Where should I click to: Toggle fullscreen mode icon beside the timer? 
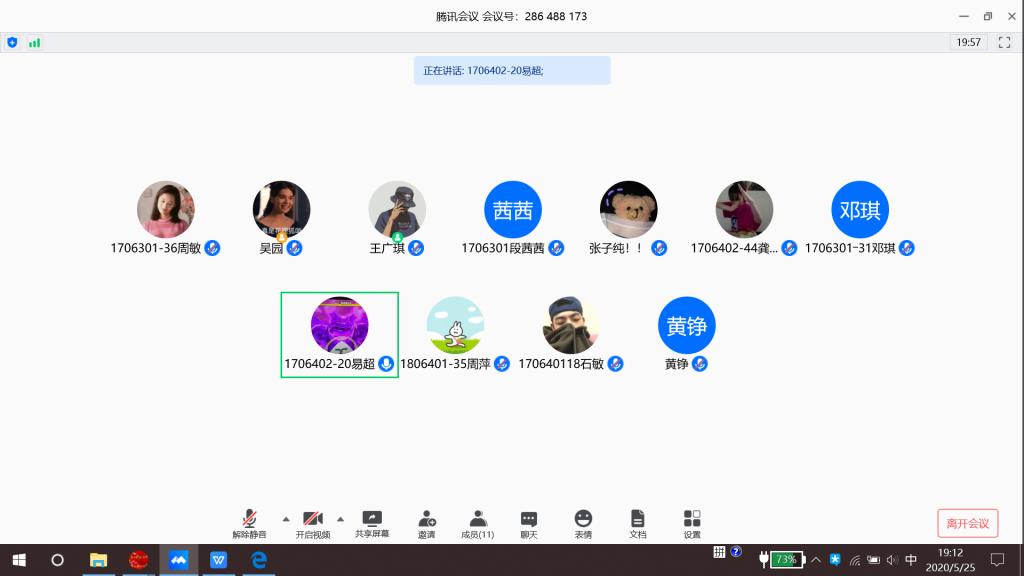[1004, 42]
